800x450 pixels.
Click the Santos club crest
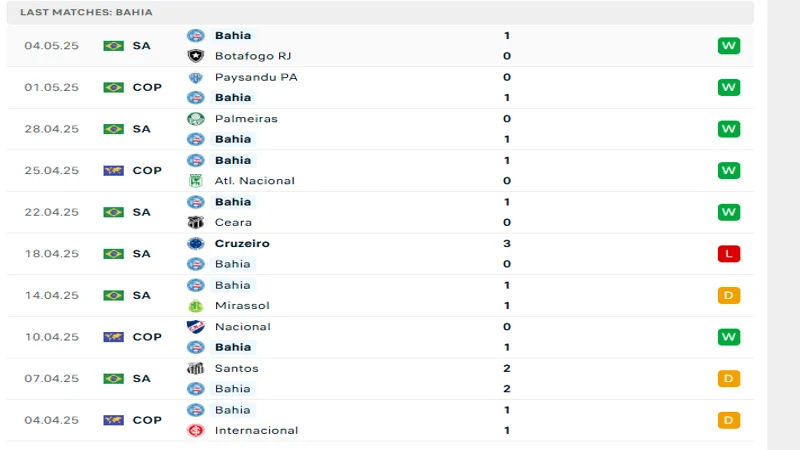[x=196, y=368]
